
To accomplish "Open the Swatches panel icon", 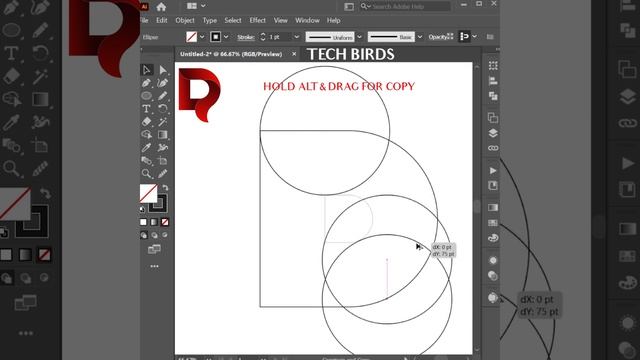I will pyautogui.click(x=493, y=222).
